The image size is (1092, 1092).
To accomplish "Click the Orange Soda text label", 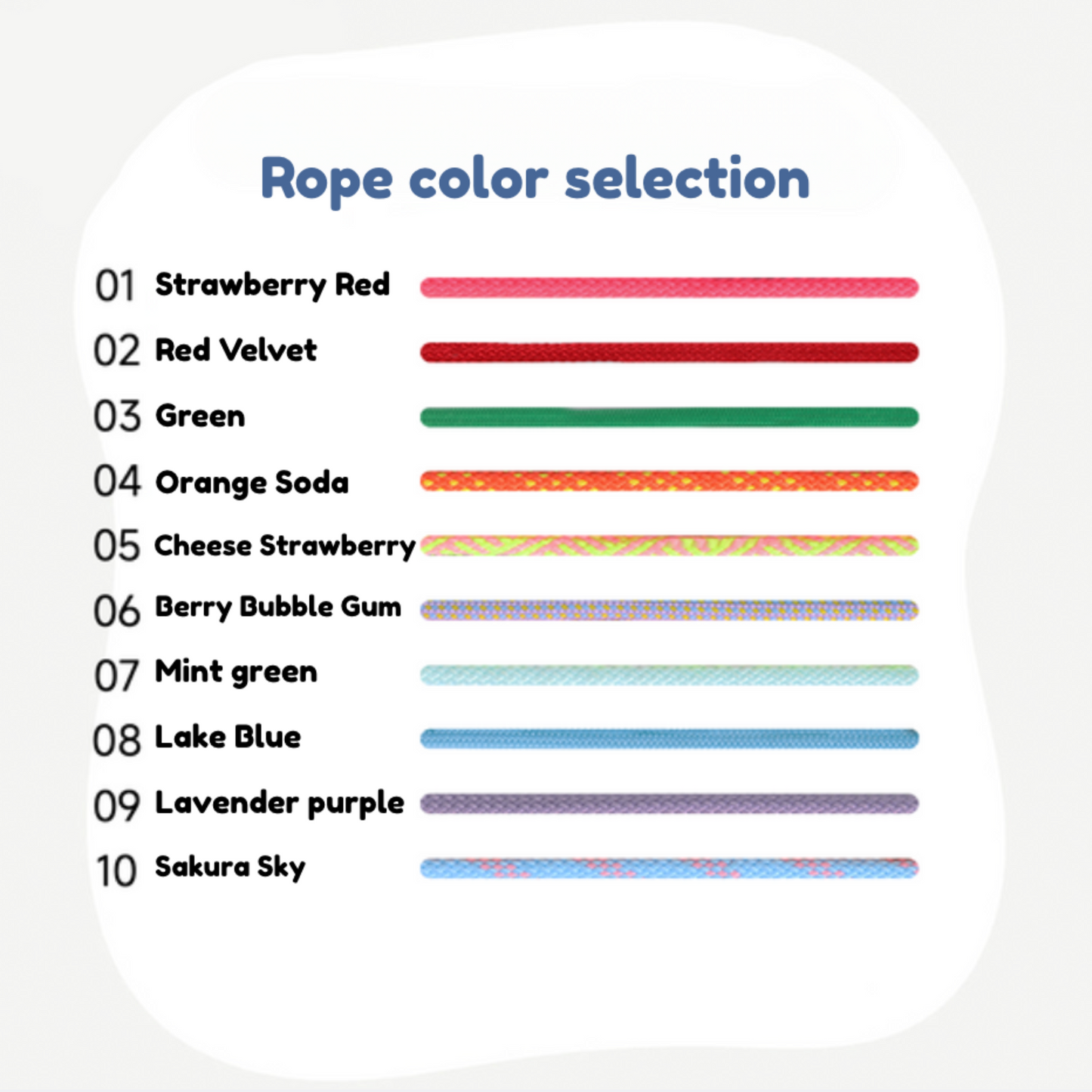I will pos(252,482).
